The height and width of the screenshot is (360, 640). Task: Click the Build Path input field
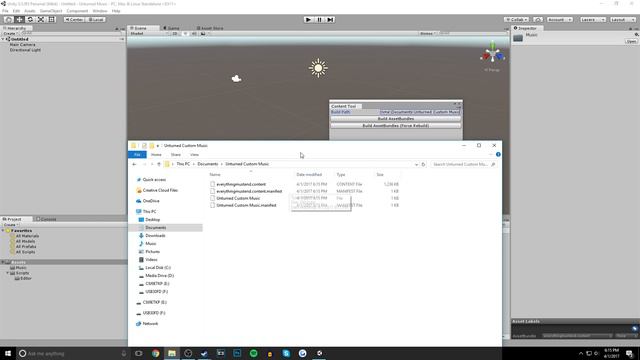pos(420,112)
